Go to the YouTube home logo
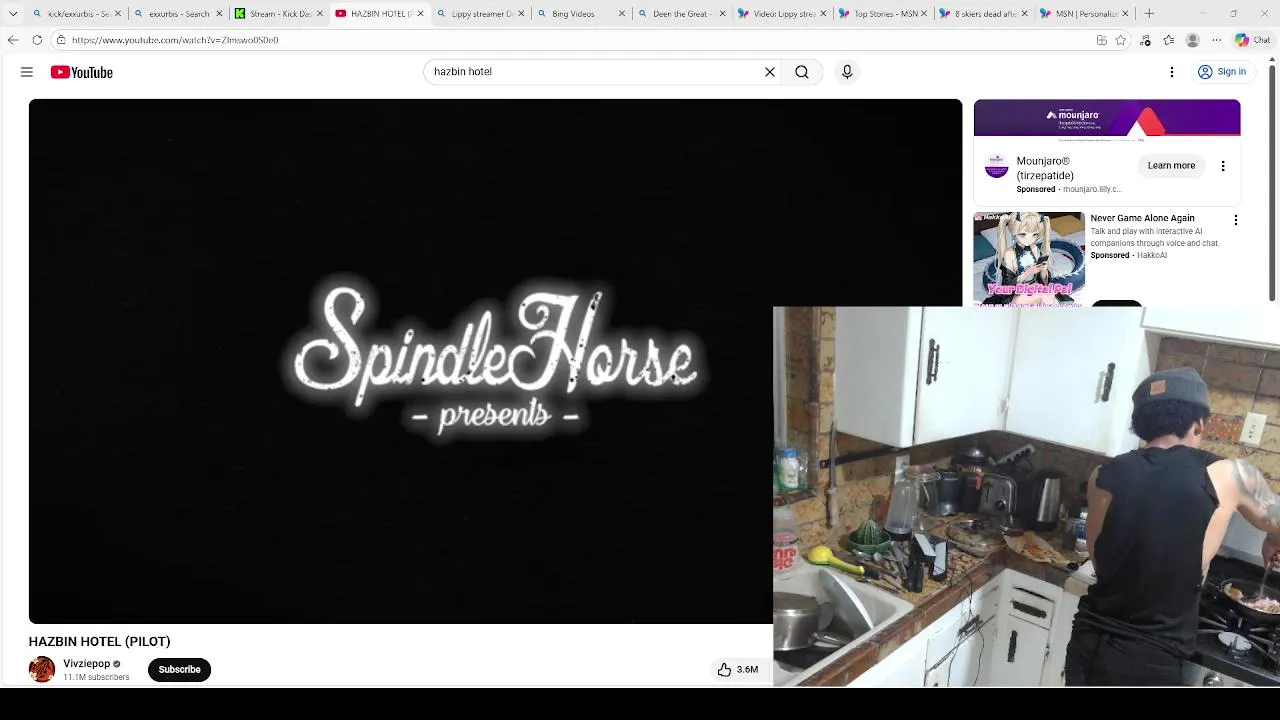Image resolution: width=1280 pixels, height=720 pixels. (82, 72)
